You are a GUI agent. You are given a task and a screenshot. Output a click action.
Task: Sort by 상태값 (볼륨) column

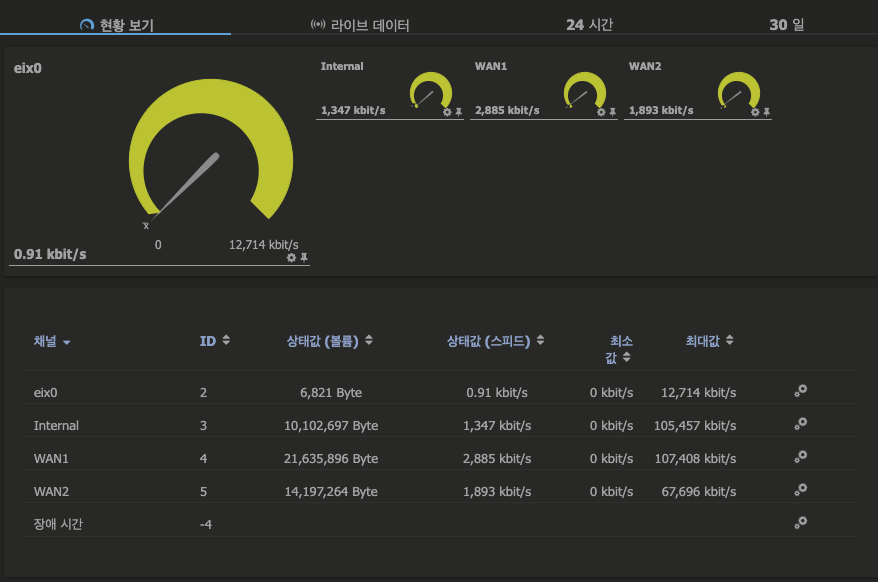point(329,341)
